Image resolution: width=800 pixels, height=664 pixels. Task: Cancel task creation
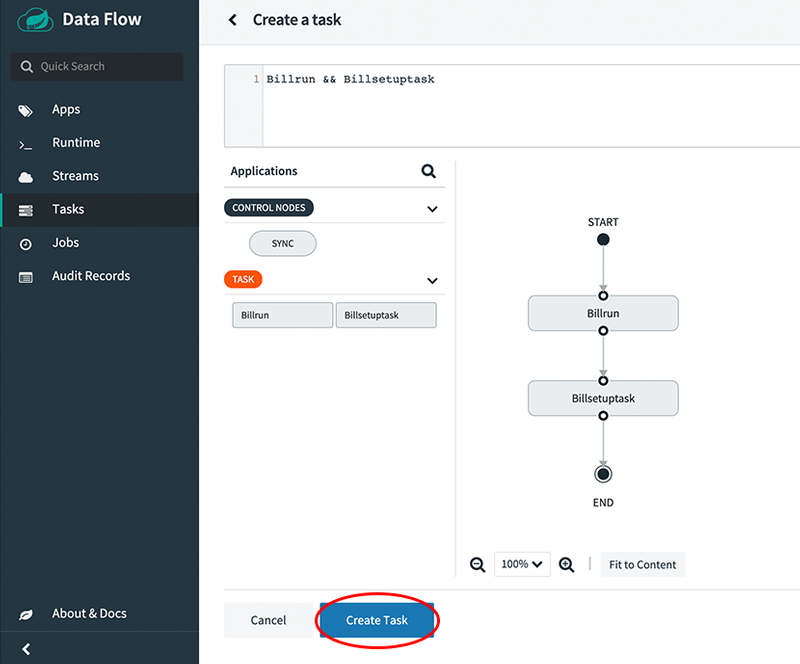[268, 620]
